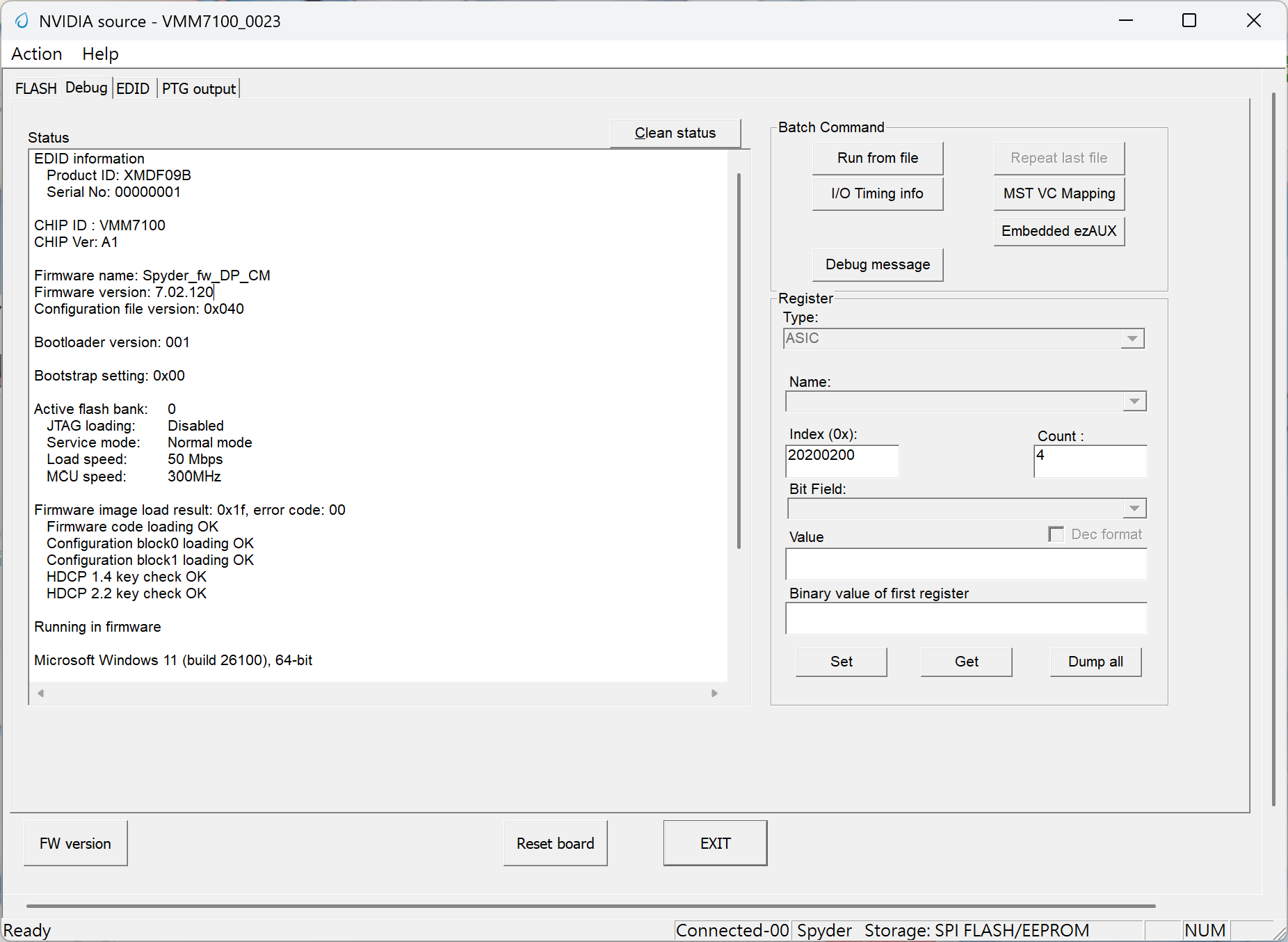1288x942 pixels.
Task: Click 'Product ID: XMDF09B' text
Action: click(x=119, y=175)
